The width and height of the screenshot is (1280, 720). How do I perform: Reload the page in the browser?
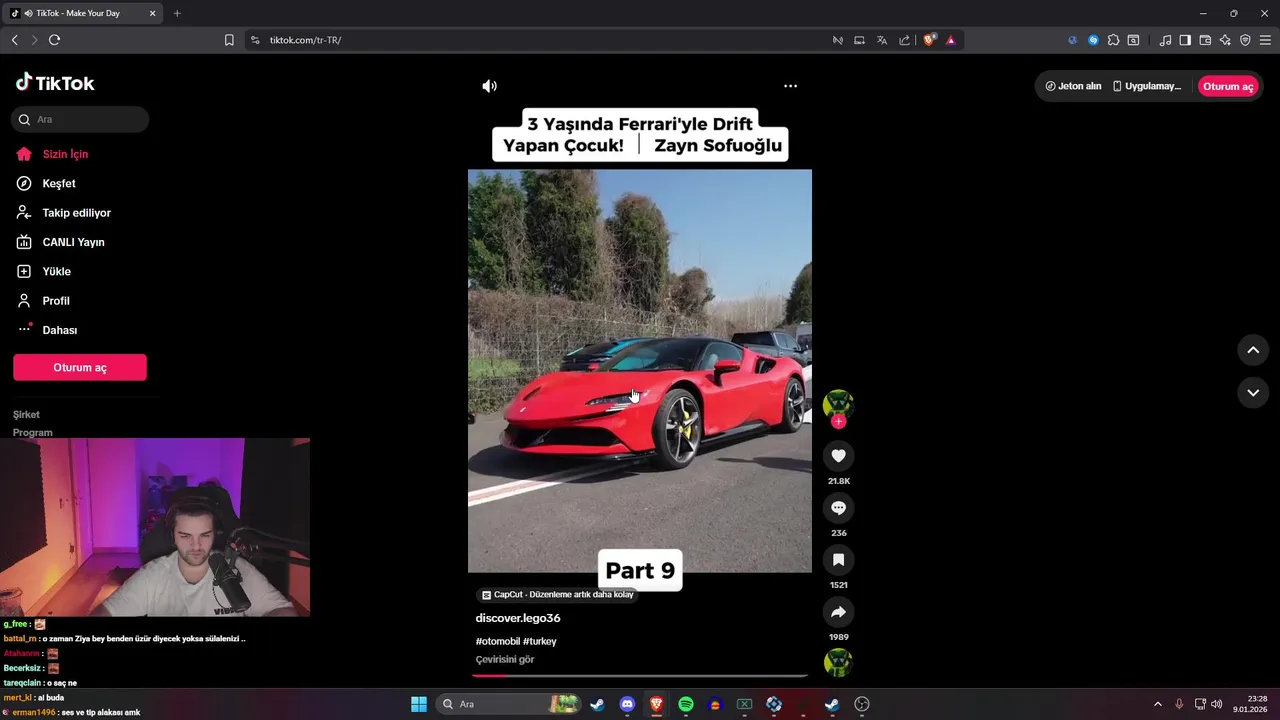(x=54, y=40)
